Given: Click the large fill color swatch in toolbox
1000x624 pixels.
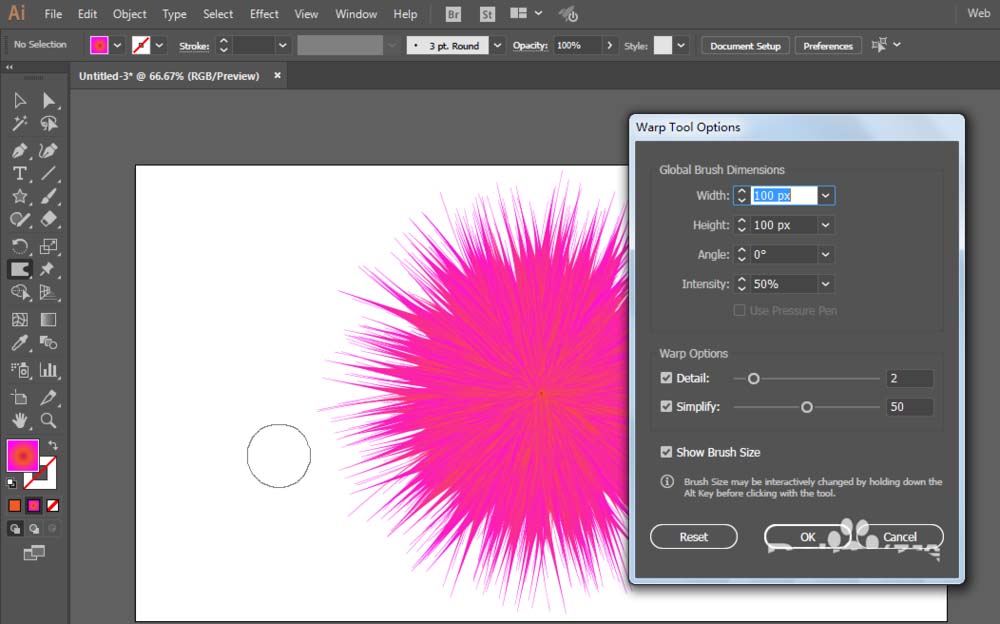Looking at the screenshot, I should (x=22, y=456).
